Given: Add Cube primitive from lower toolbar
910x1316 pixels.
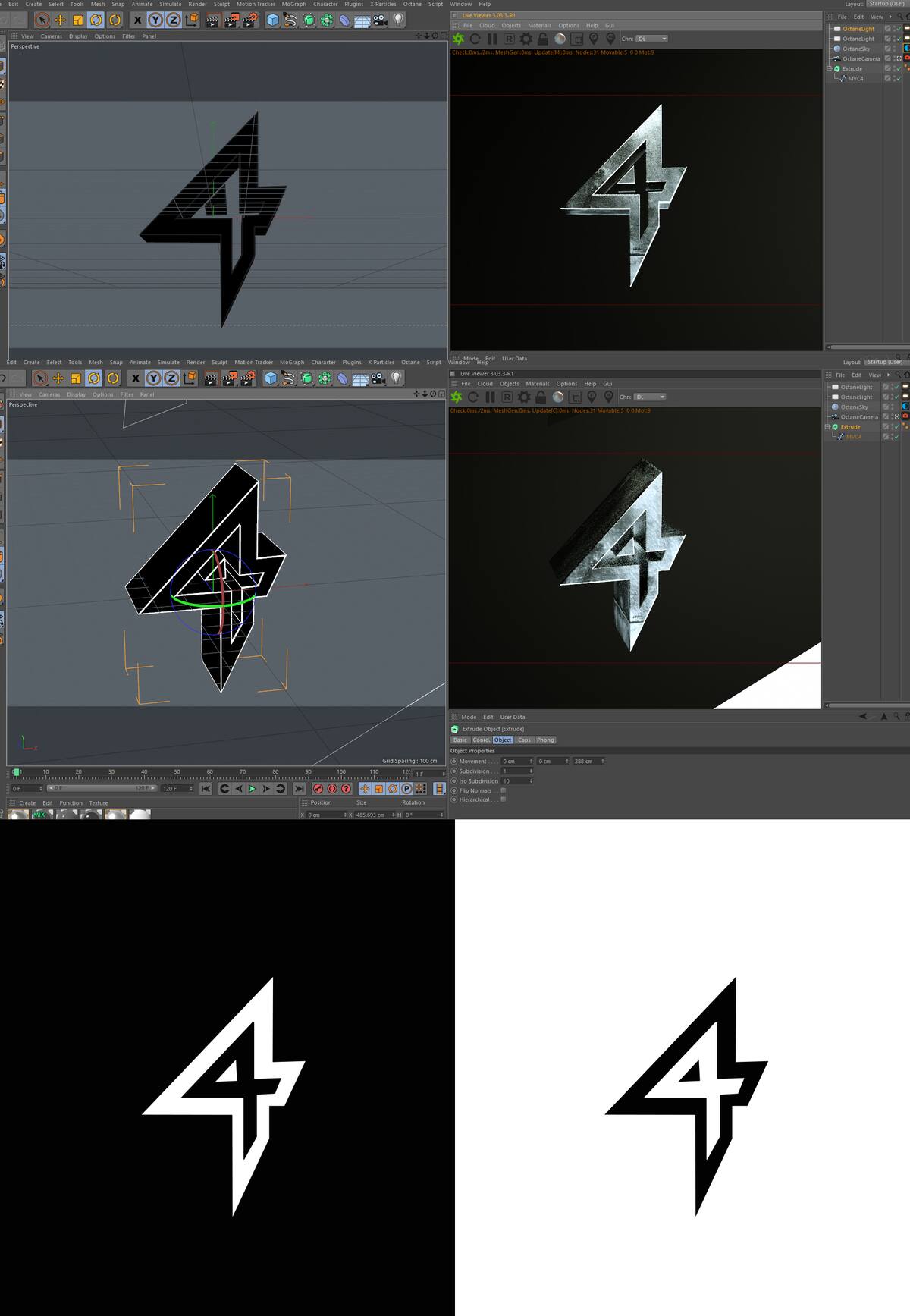Looking at the screenshot, I should click(271, 378).
